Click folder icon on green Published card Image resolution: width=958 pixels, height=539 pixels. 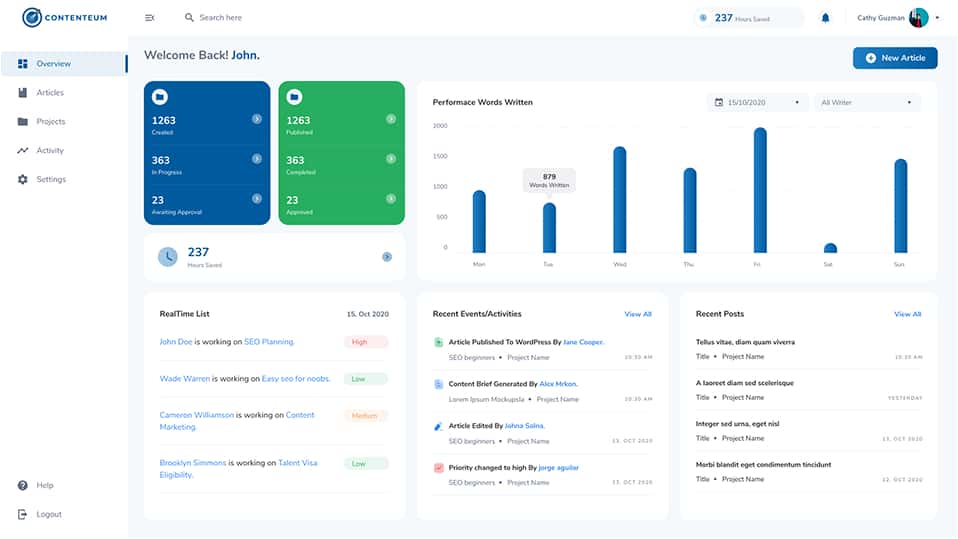click(294, 97)
